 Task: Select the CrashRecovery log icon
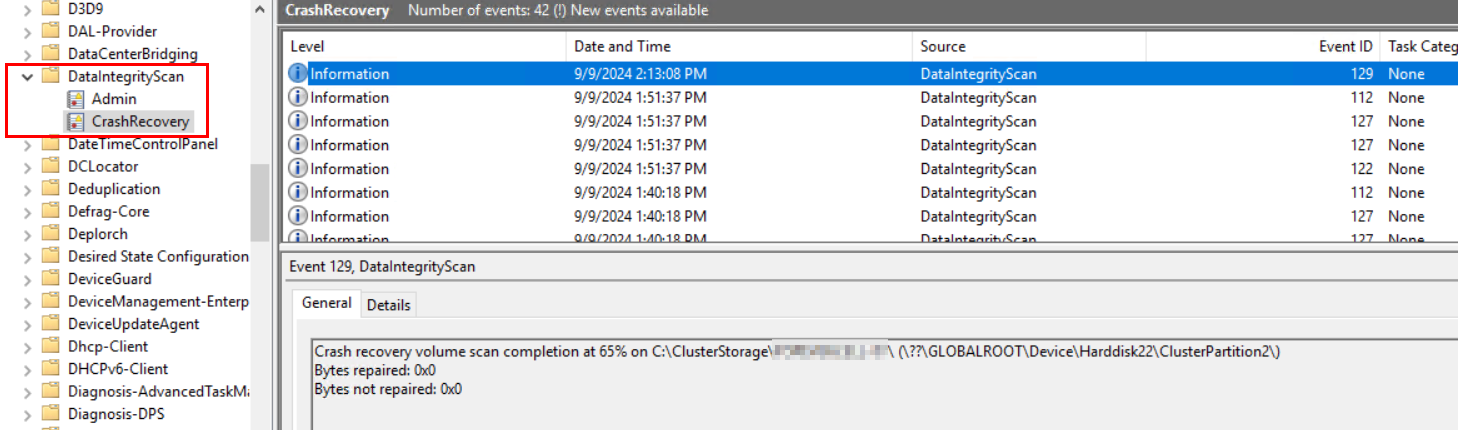pos(75,122)
